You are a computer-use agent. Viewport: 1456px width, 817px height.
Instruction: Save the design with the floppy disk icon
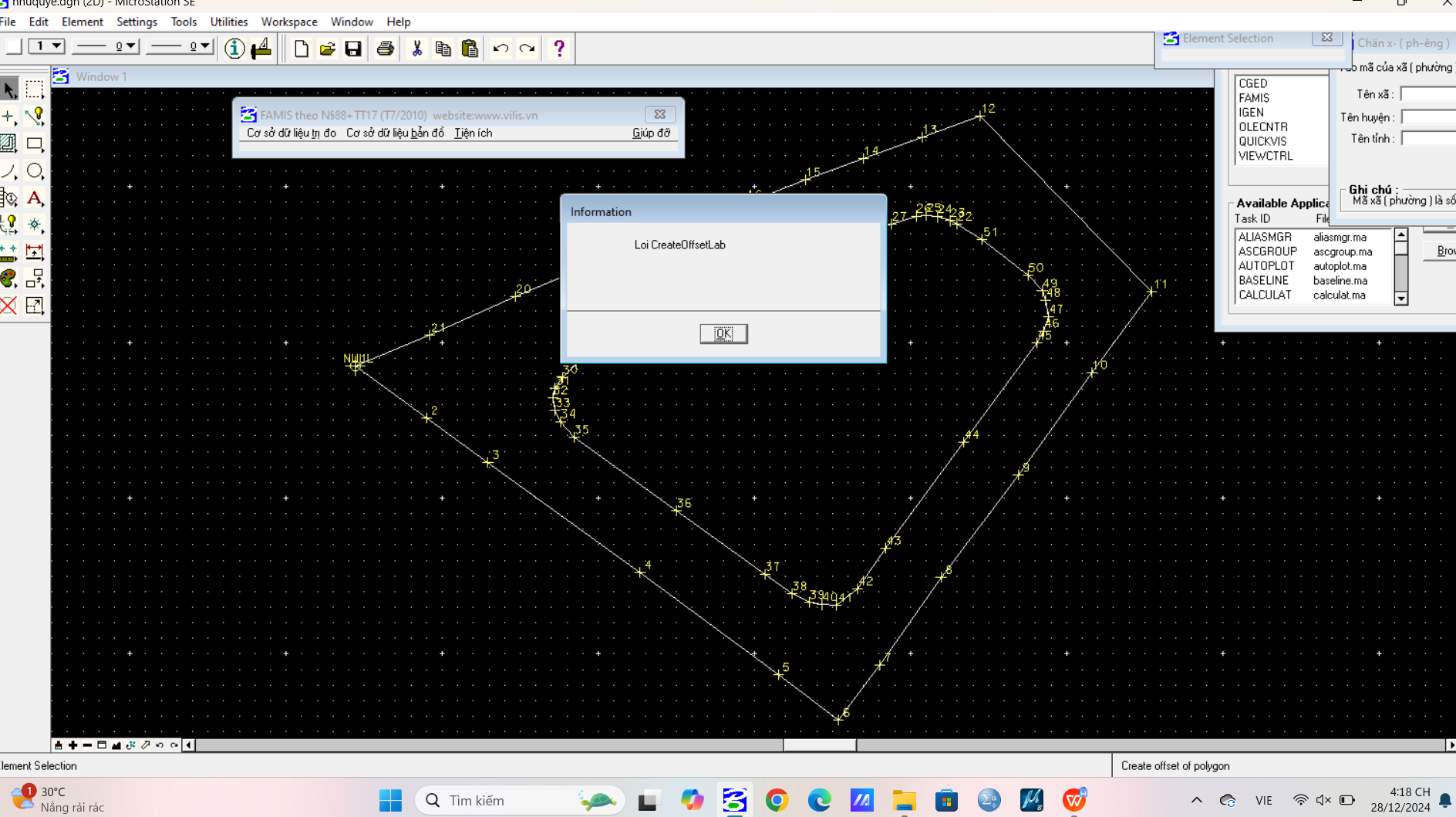(x=353, y=49)
